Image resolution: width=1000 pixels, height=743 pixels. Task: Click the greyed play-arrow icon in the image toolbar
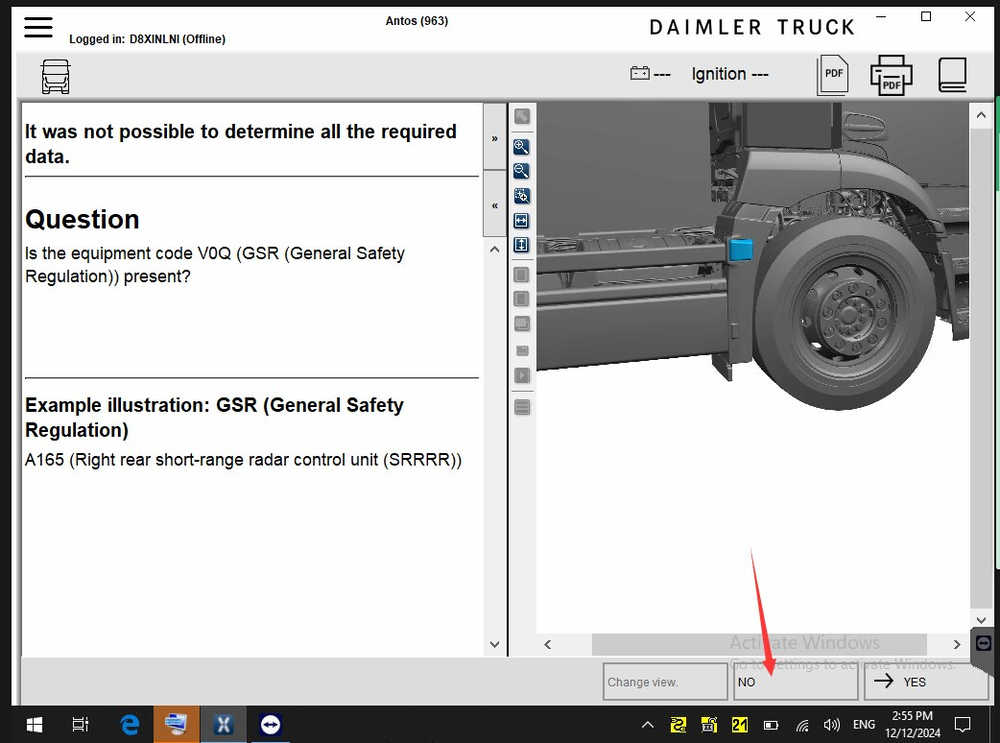point(522,376)
